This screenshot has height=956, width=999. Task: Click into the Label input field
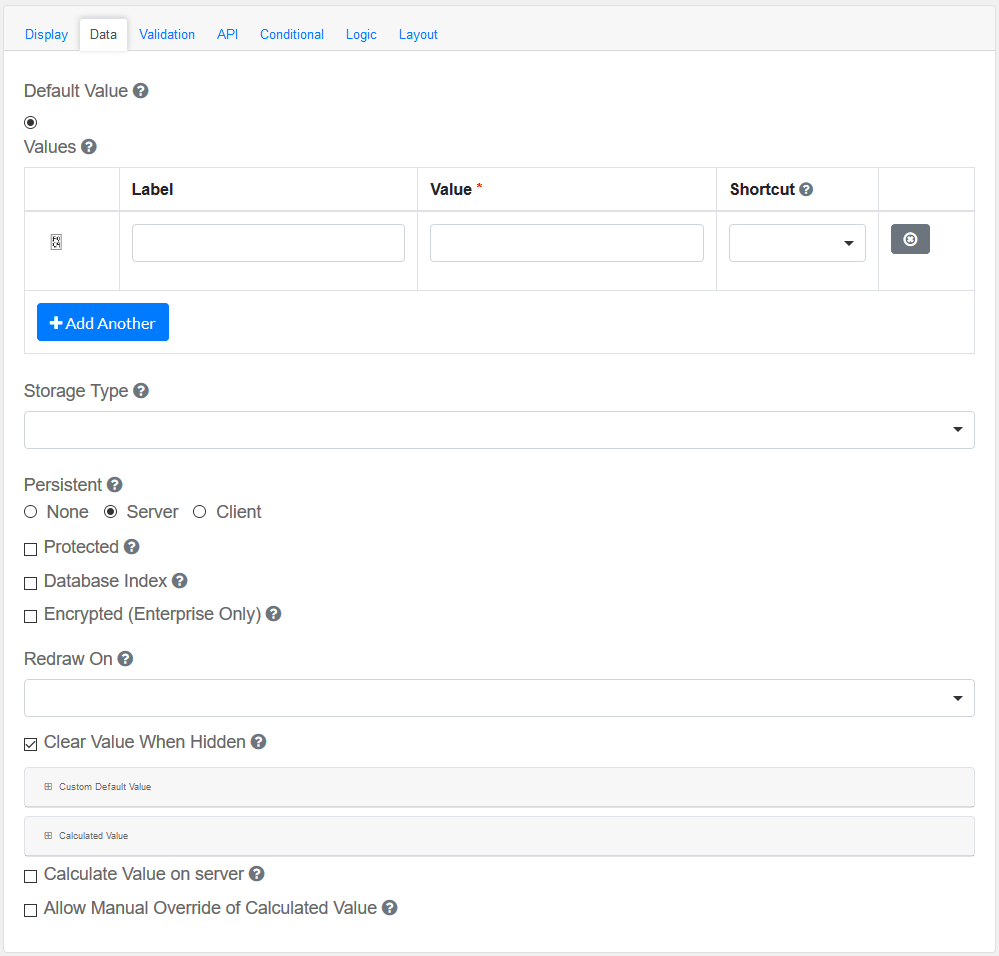click(x=268, y=243)
